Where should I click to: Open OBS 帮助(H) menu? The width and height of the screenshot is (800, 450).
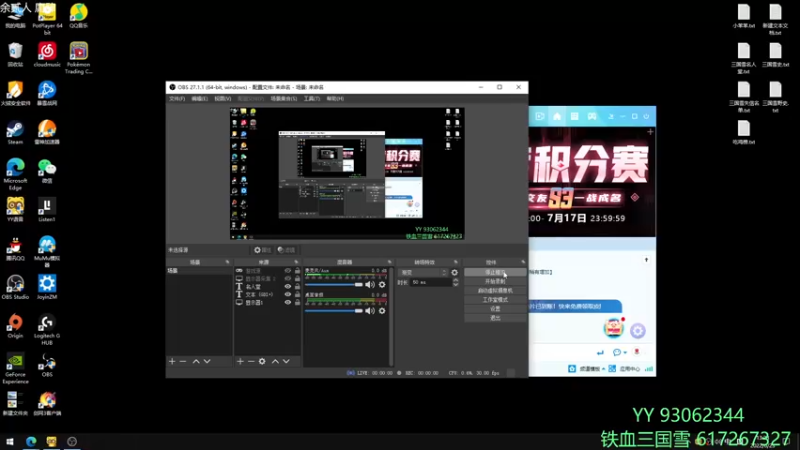tap(335, 98)
